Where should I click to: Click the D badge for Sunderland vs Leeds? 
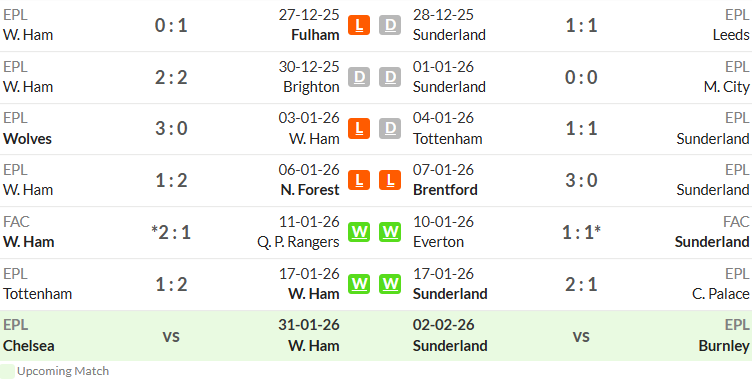pyautogui.click(x=390, y=25)
